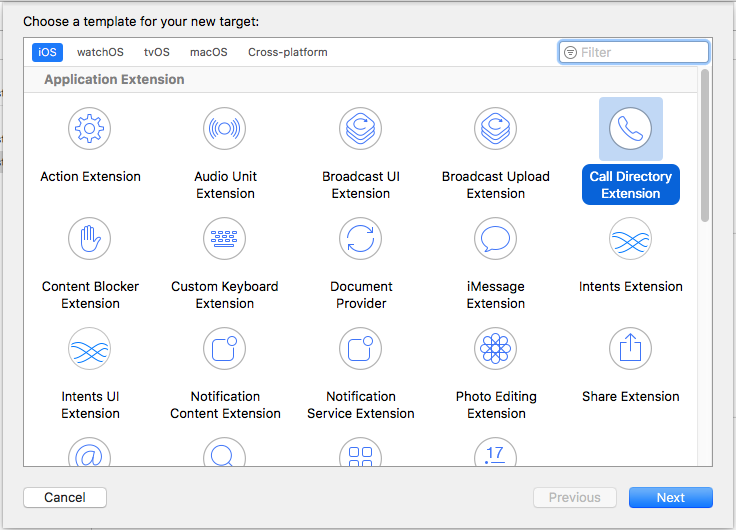Pick the Document Provider template icon
This screenshot has height=530, width=736.
coord(360,239)
